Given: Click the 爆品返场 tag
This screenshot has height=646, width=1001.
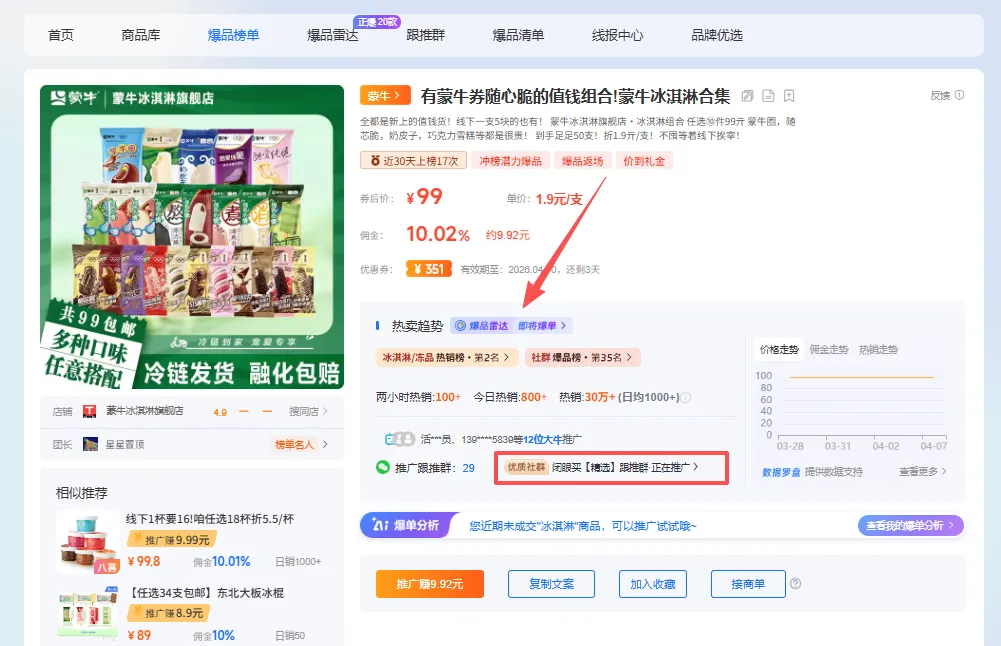Looking at the screenshot, I should coord(582,161).
